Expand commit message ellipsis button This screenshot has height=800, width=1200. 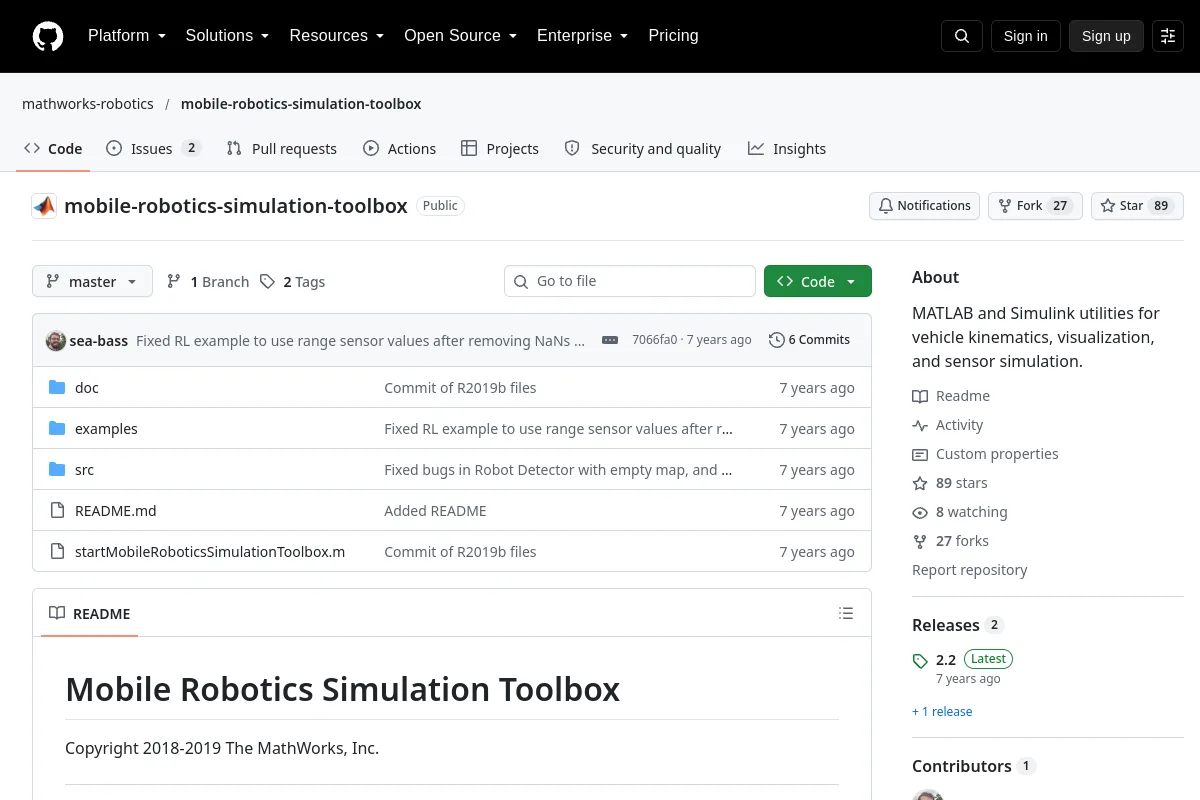(610, 340)
